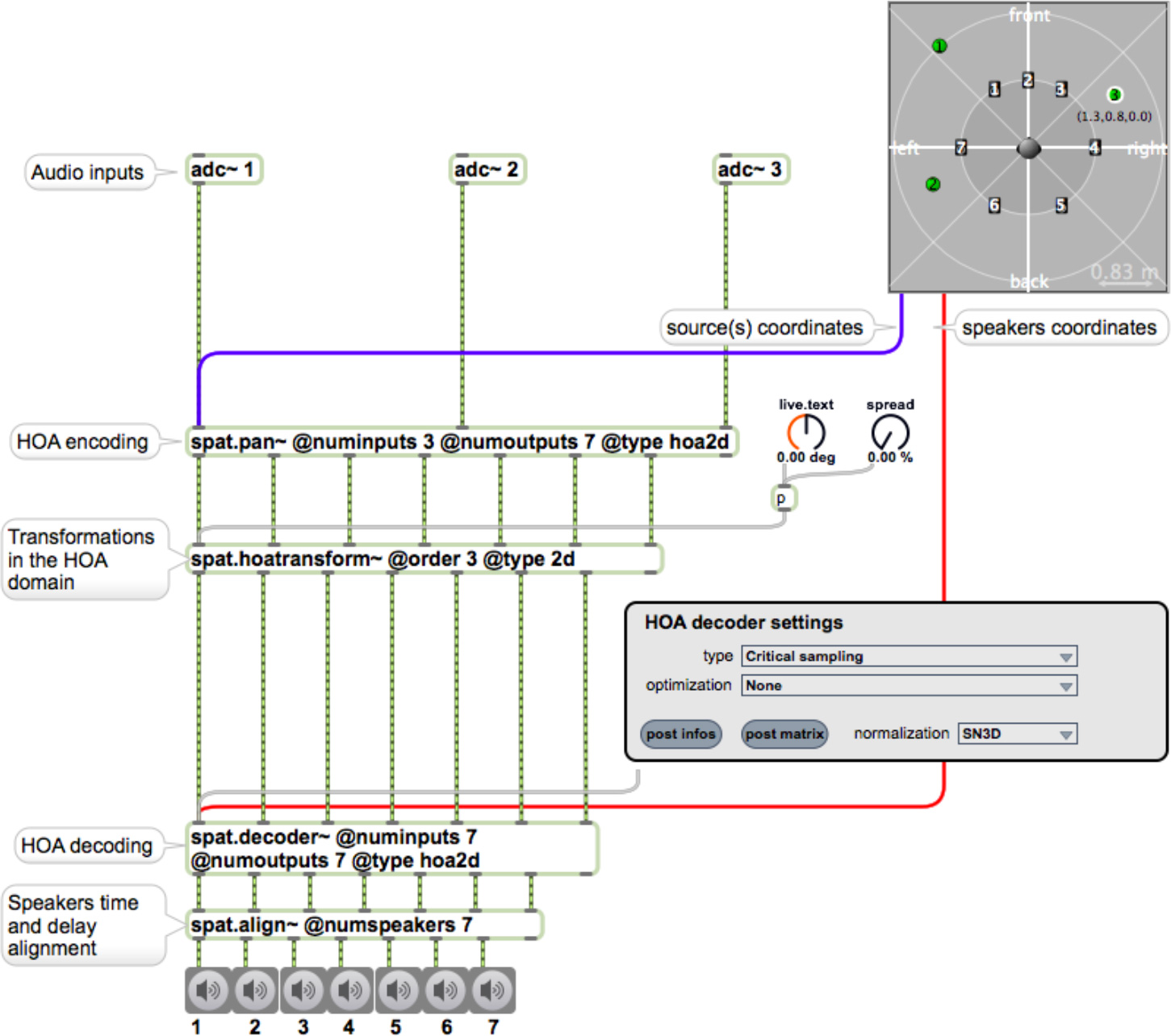Adjust the live.text rotation dial
The image size is (1171, 1036).
806,432
